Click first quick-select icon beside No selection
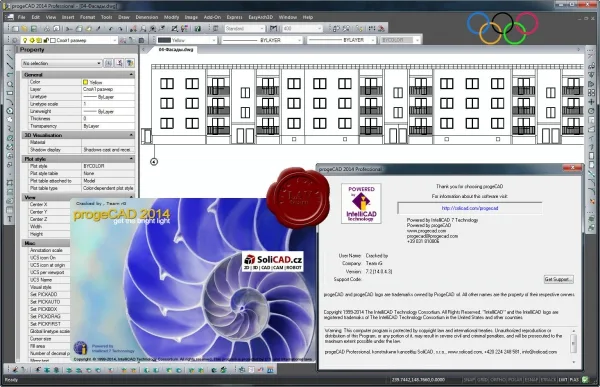600x387 pixels. pyautogui.click(x=109, y=63)
